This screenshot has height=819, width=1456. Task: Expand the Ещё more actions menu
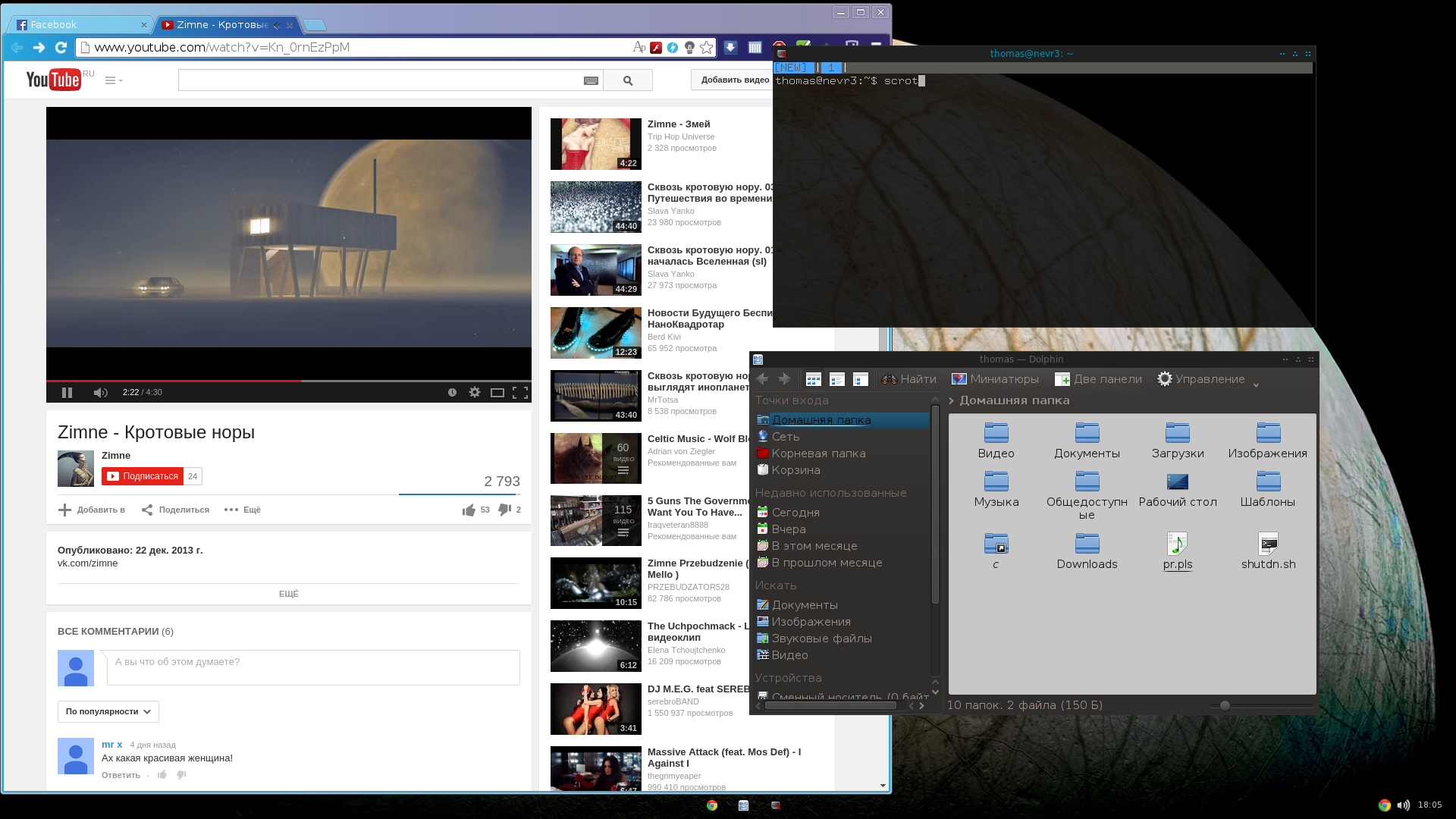tap(242, 510)
